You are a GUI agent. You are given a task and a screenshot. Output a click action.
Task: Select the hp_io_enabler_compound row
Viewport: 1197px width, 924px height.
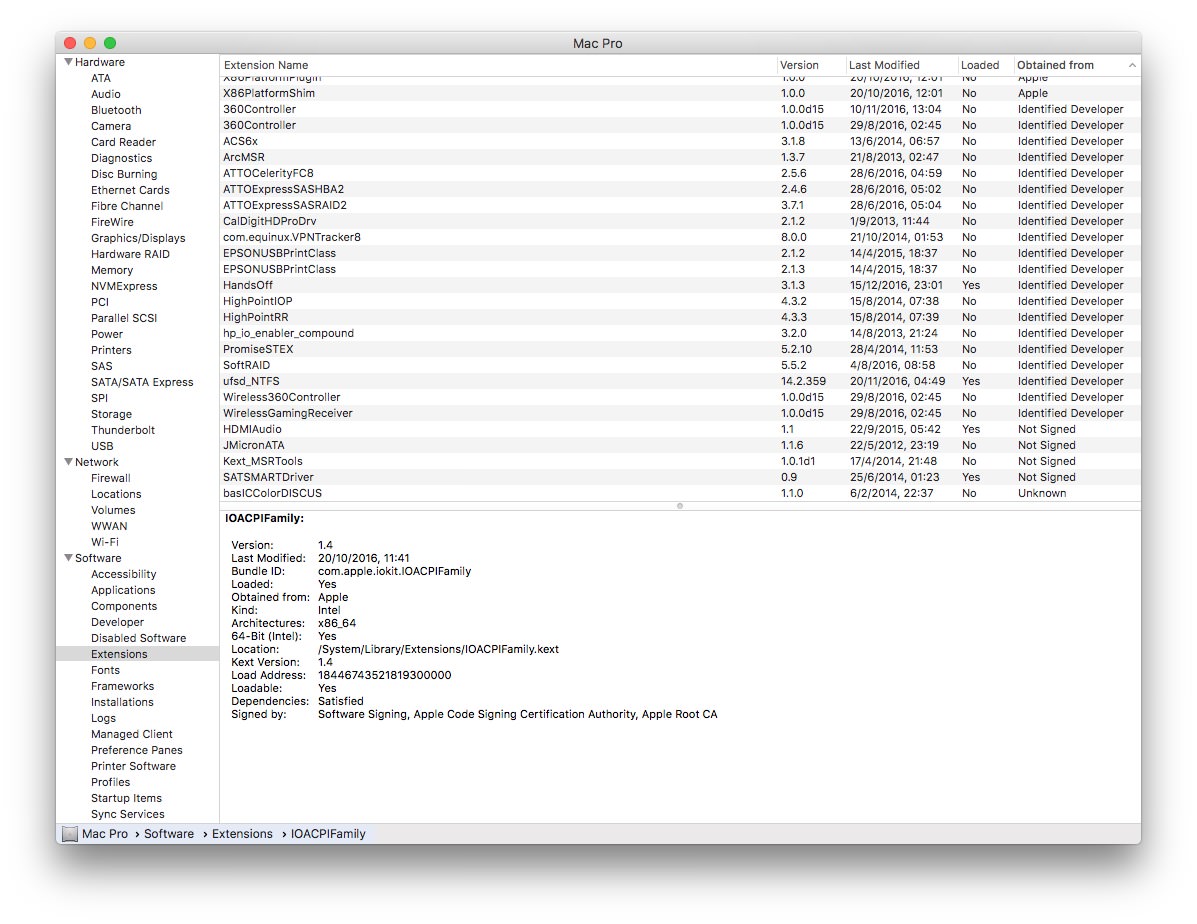click(x=680, y=334)
